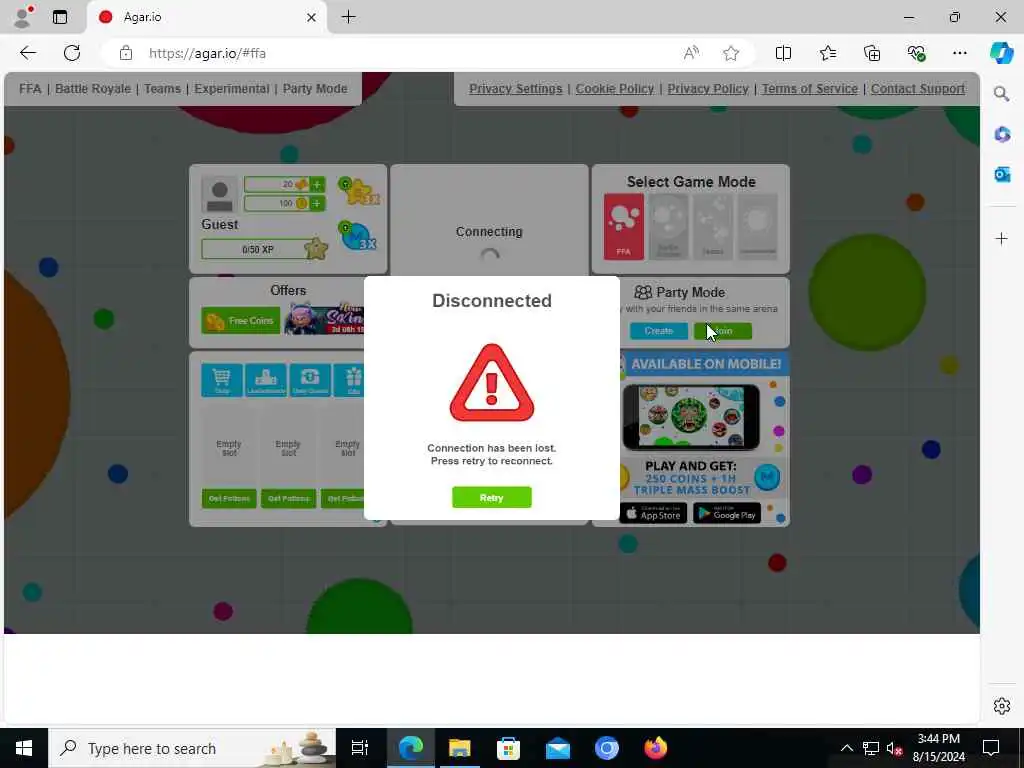Click the Free Coins offer button

click(240, 321)
